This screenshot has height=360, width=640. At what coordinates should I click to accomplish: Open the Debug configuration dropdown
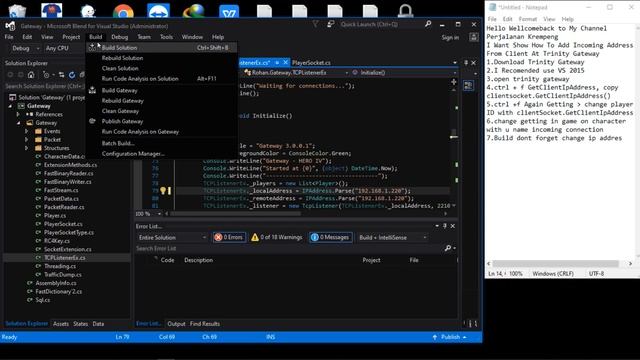pyautogui.click(x=25, y=48)
